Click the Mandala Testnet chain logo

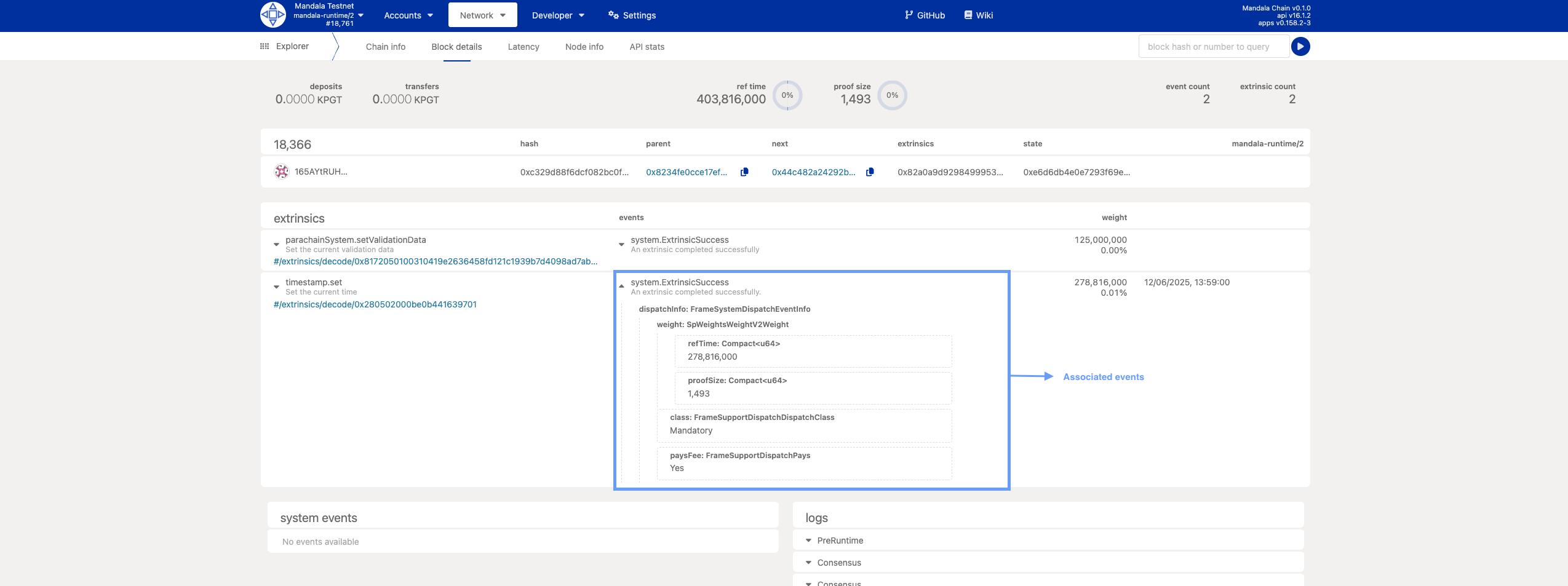[273, 15]
